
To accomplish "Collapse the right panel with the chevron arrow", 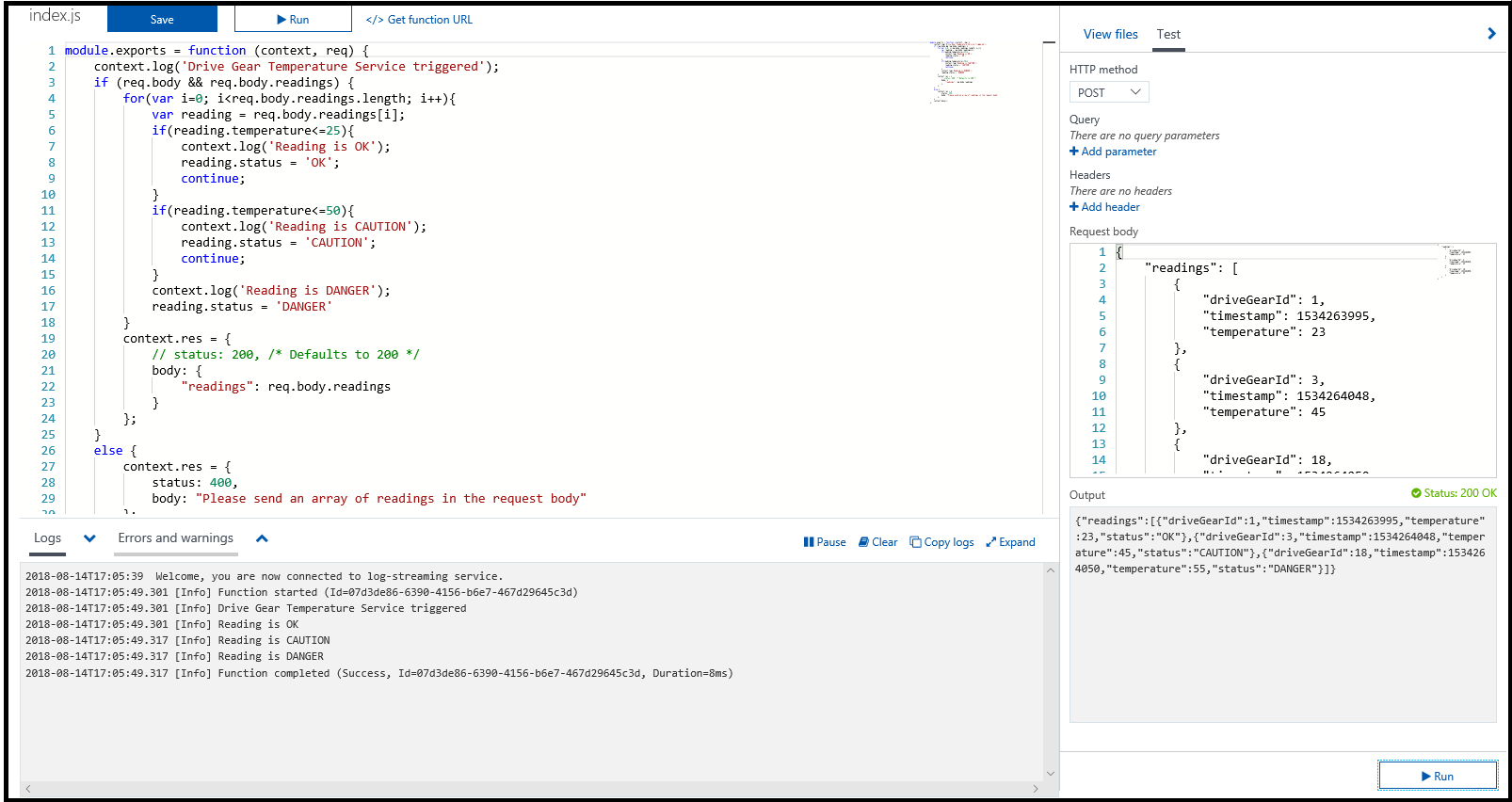I will pyautogui.click(x=1490, y=34).
